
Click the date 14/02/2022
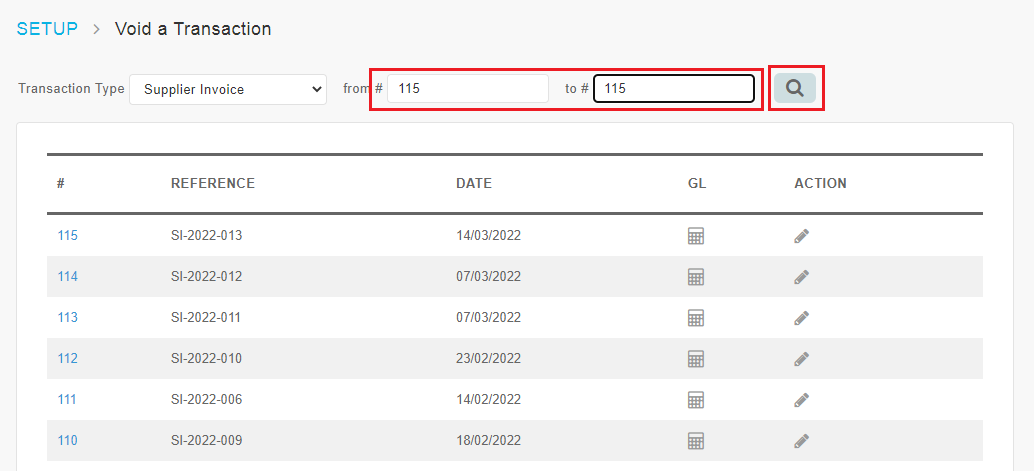(489, 399)
